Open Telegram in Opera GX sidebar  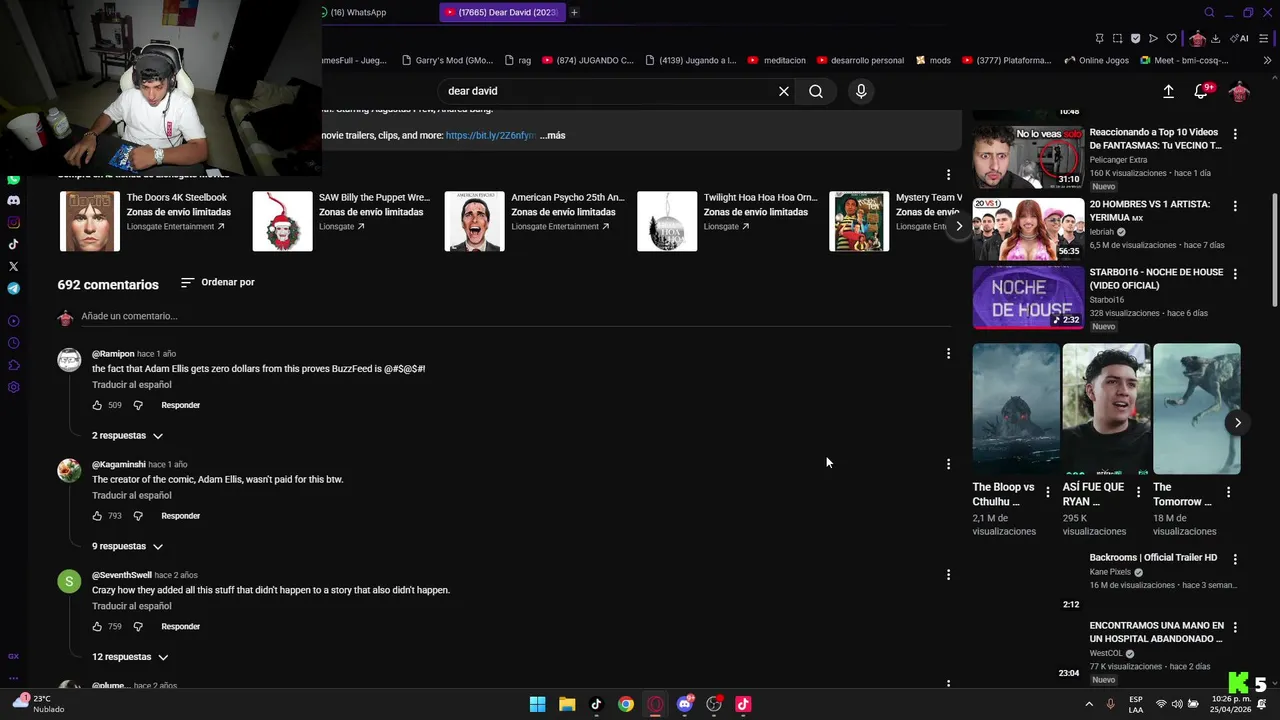tap(13, 288)
